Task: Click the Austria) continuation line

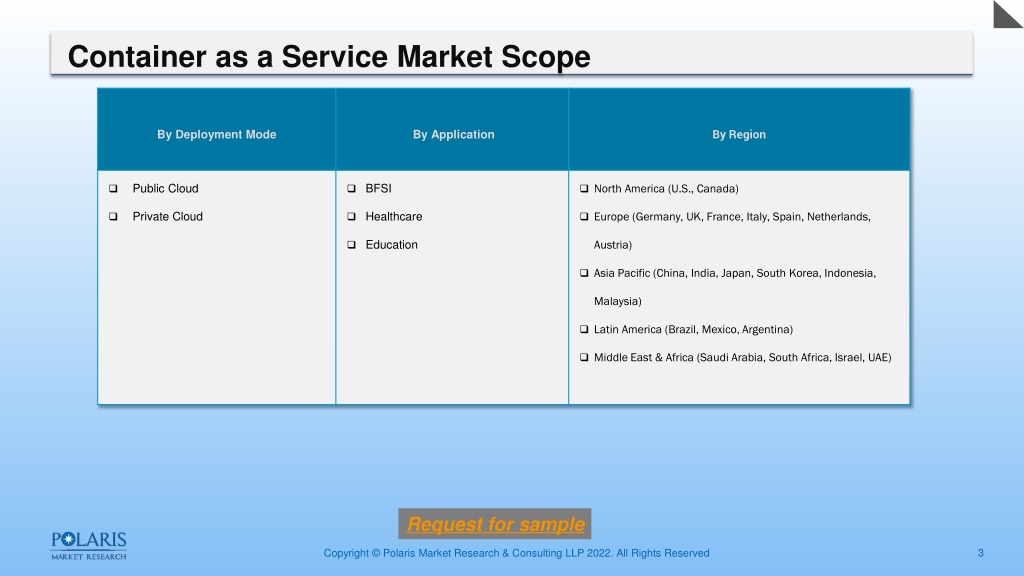Action: click(x=613, y=245)
